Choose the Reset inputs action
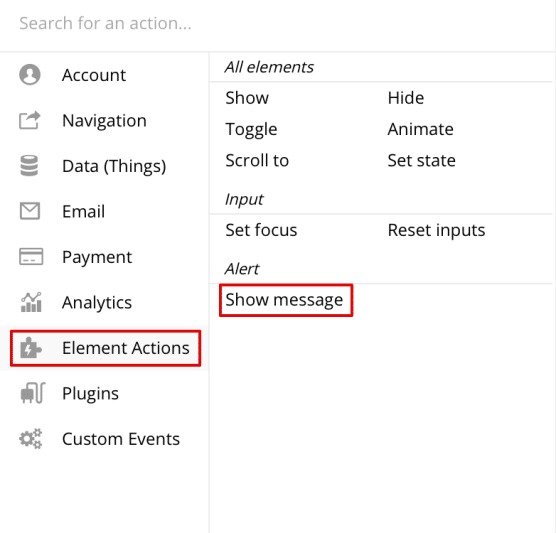Image resolution: width=556 pixels, height=533 pixels. click(437, 230)
